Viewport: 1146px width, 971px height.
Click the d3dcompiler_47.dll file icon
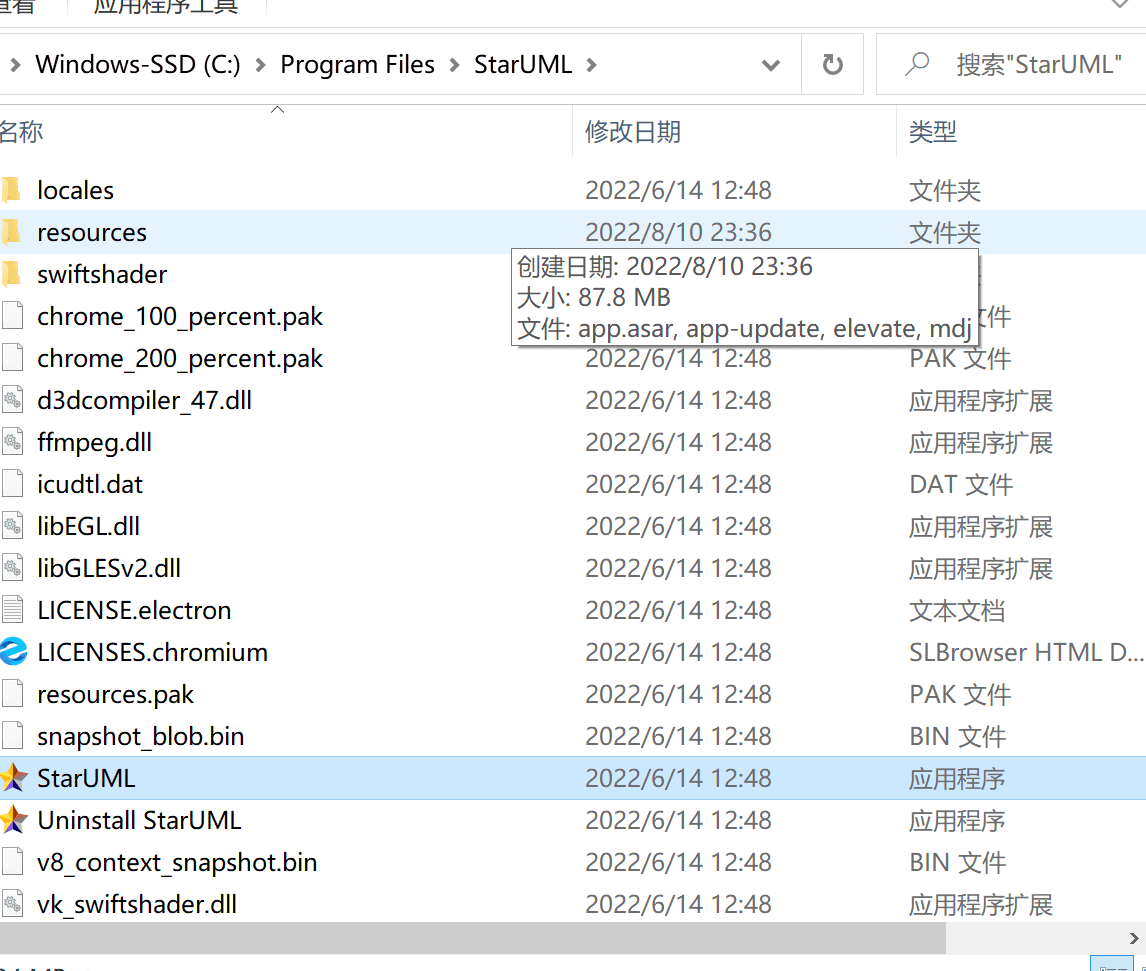click(12, 400)
